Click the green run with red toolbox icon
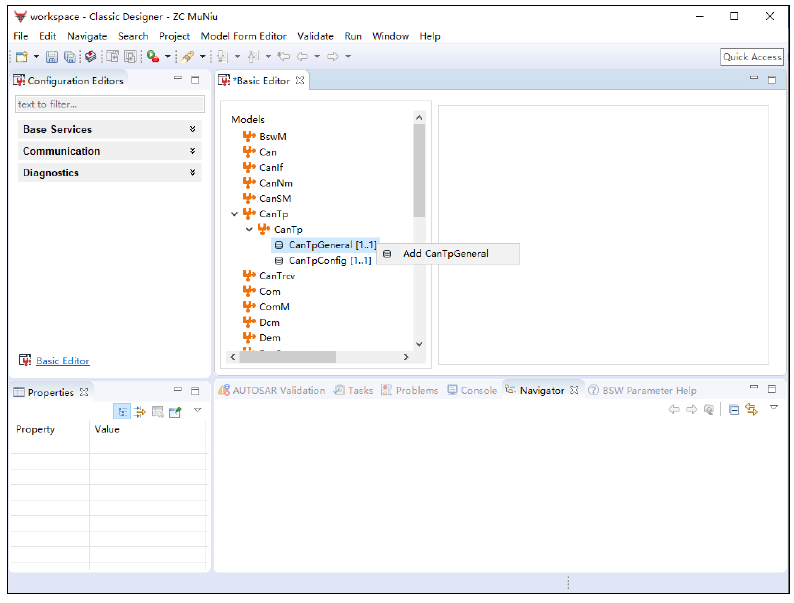This screenshot has height=603, width=794. 153,57
